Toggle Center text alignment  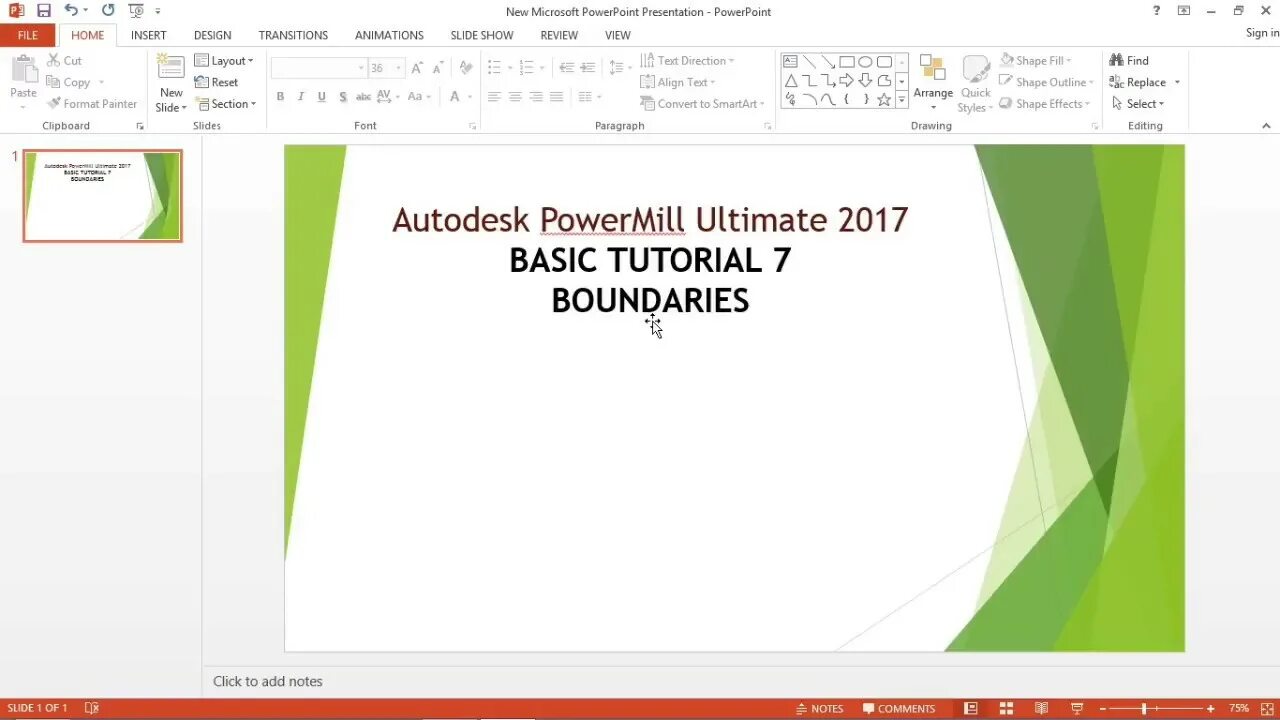pos(515,97)
